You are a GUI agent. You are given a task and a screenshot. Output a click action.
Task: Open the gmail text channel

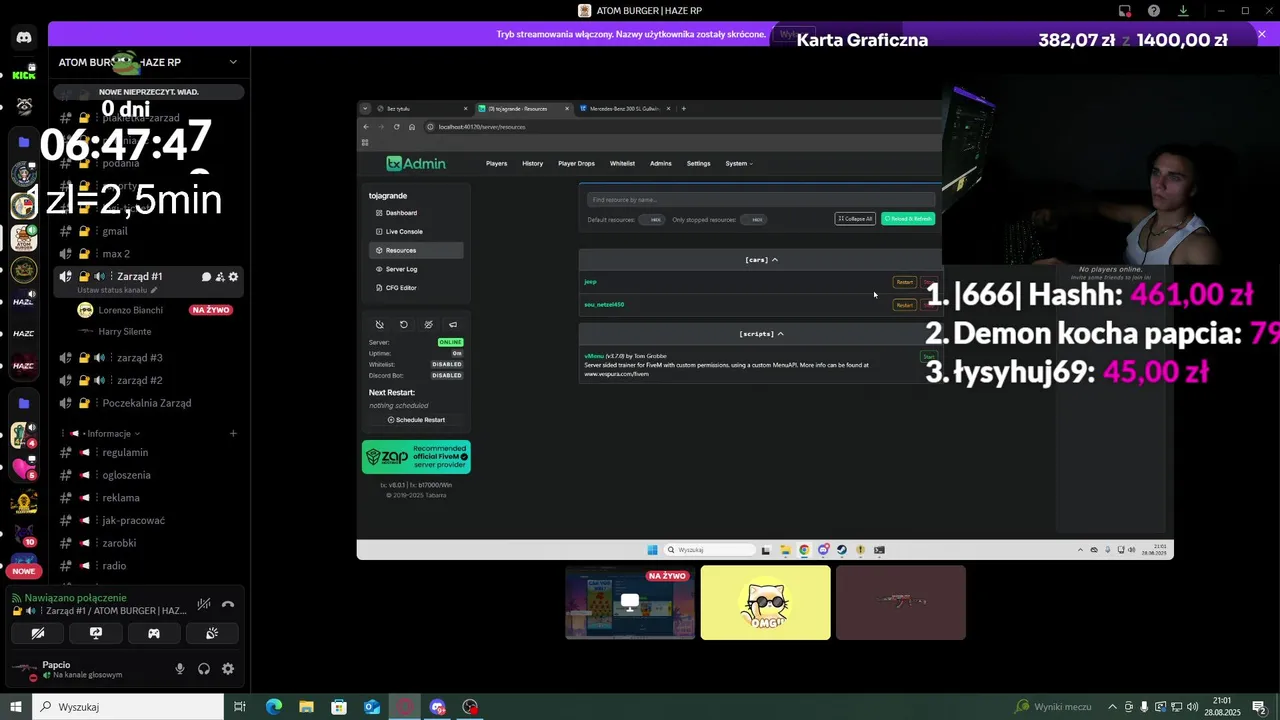(x=148, y=231)
